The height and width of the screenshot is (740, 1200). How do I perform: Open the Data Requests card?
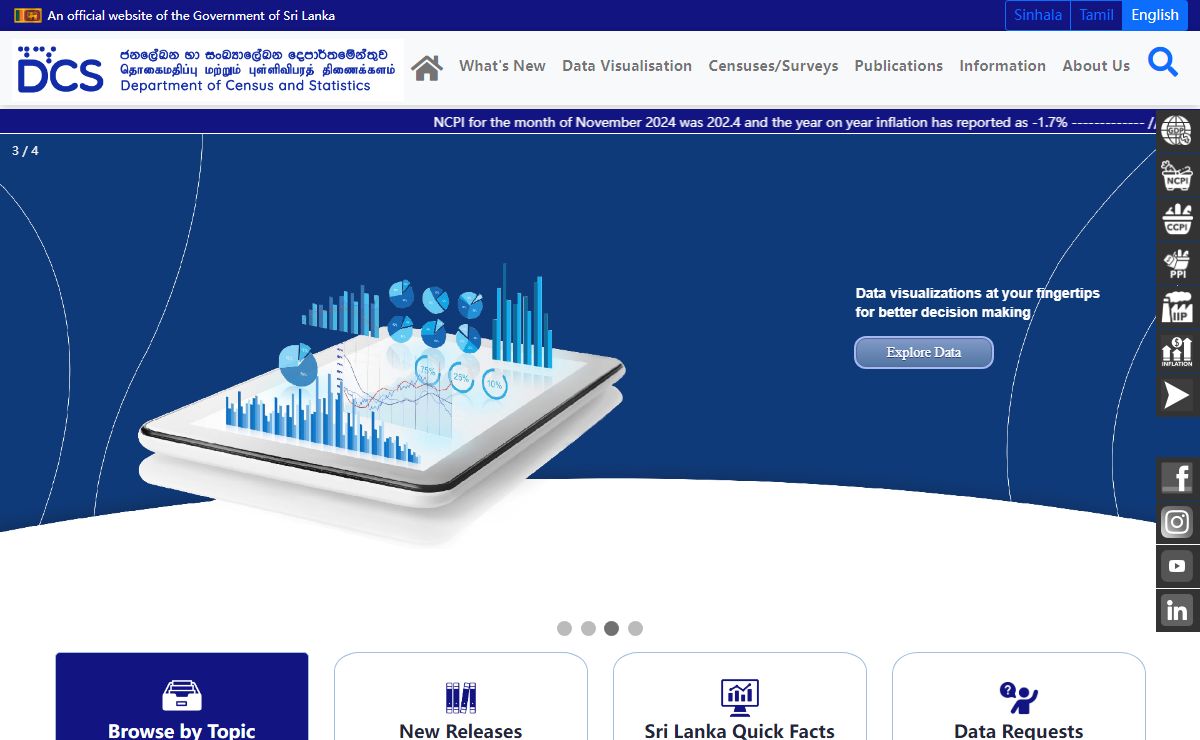pos(1018,697)
